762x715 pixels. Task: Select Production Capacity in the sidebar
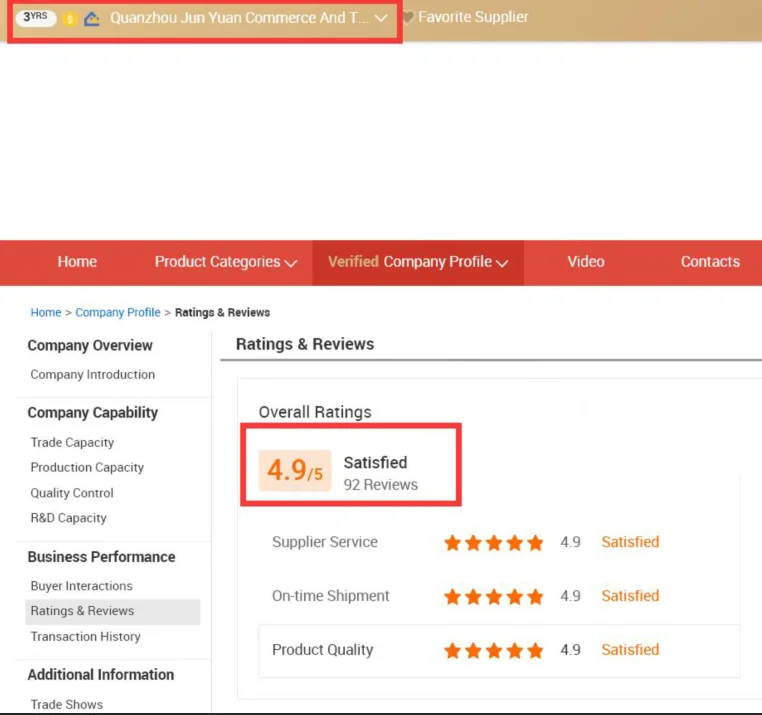(x=87, y=468)
